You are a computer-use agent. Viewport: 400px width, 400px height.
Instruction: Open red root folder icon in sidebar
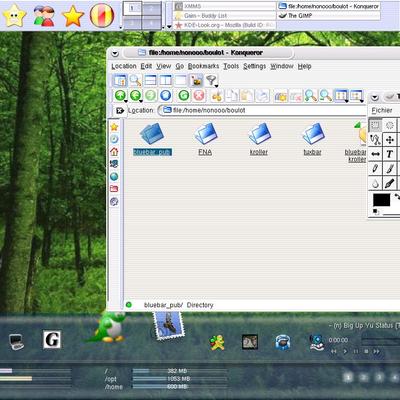[x=114, y=189]
